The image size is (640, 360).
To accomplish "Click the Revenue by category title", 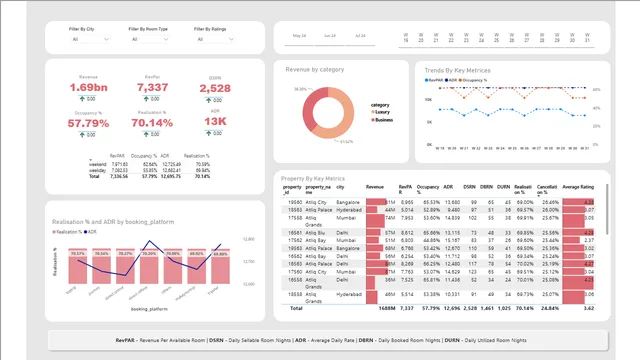I will (x=315, y=70).
